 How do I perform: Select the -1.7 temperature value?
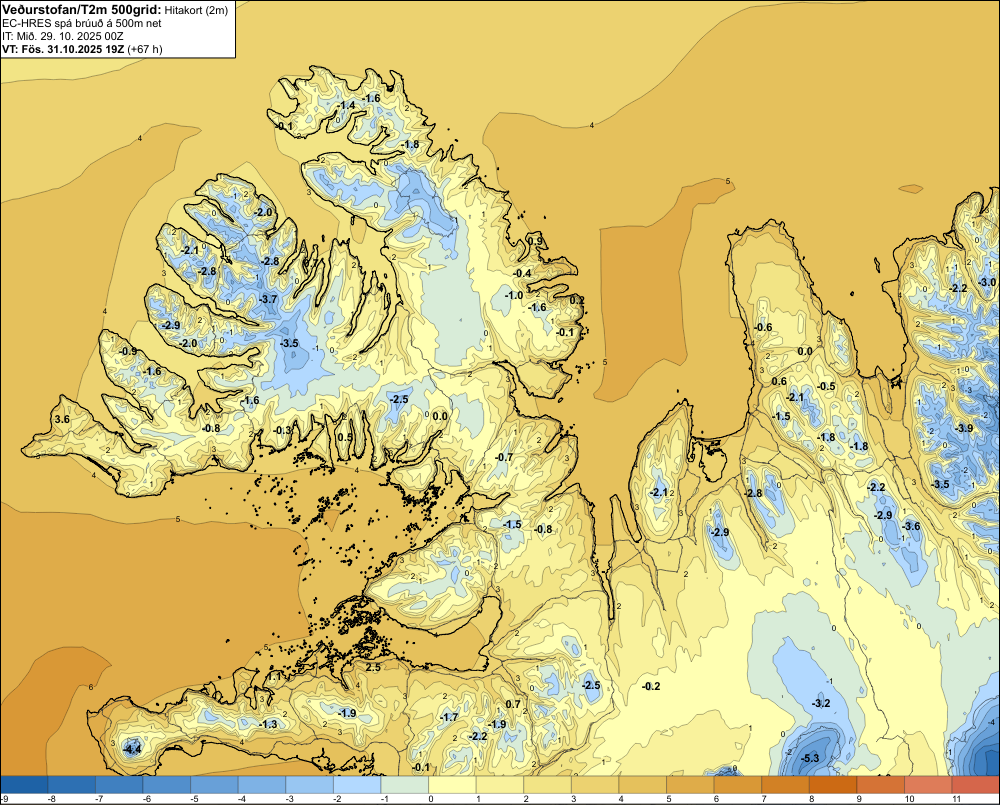click(450, 717)
